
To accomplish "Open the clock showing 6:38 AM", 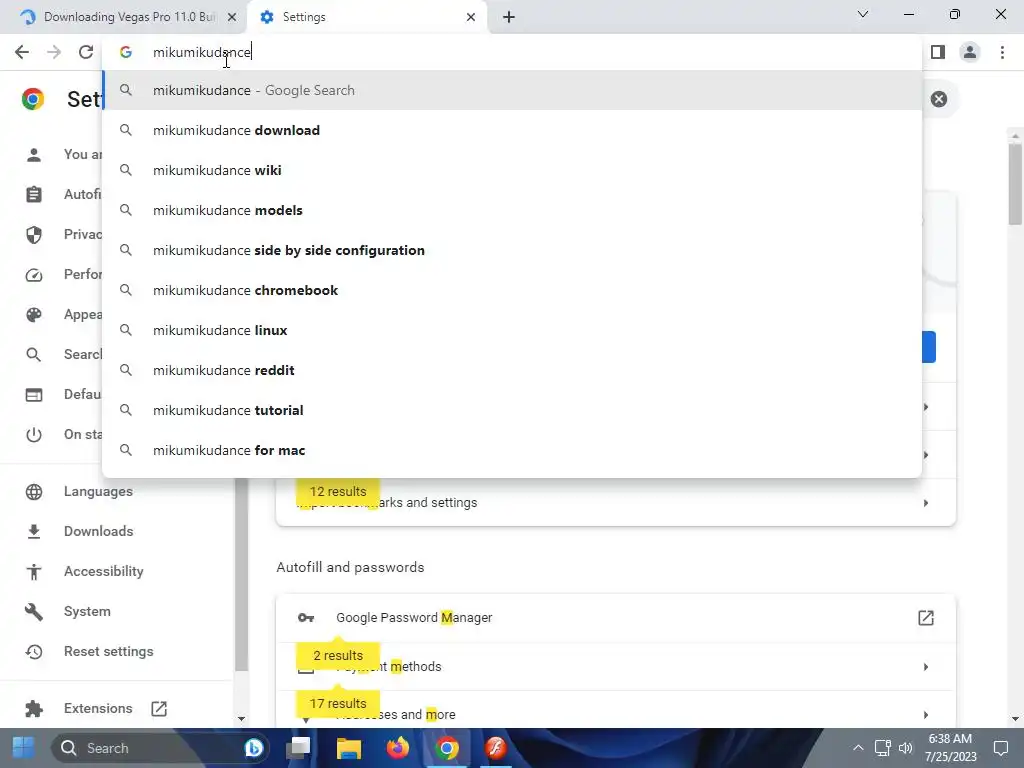I will (x=950, y=748).
